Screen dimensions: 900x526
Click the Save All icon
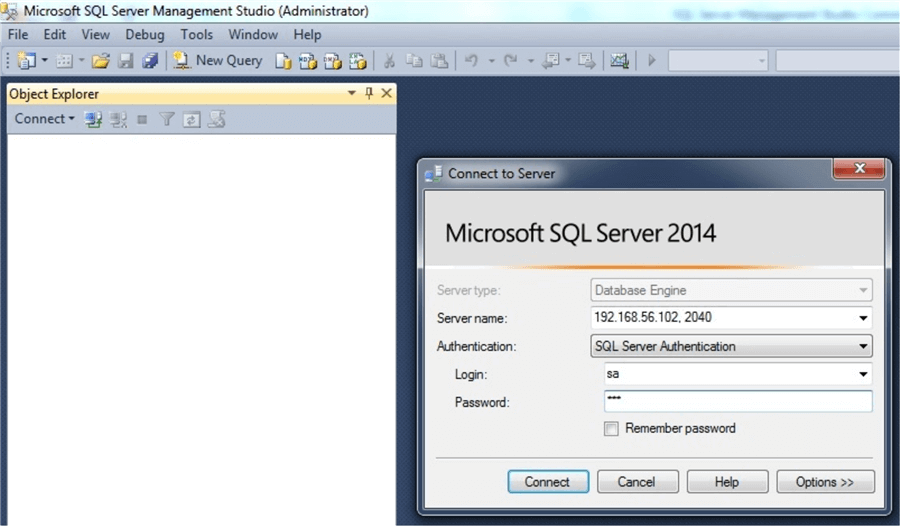(150, 60)
